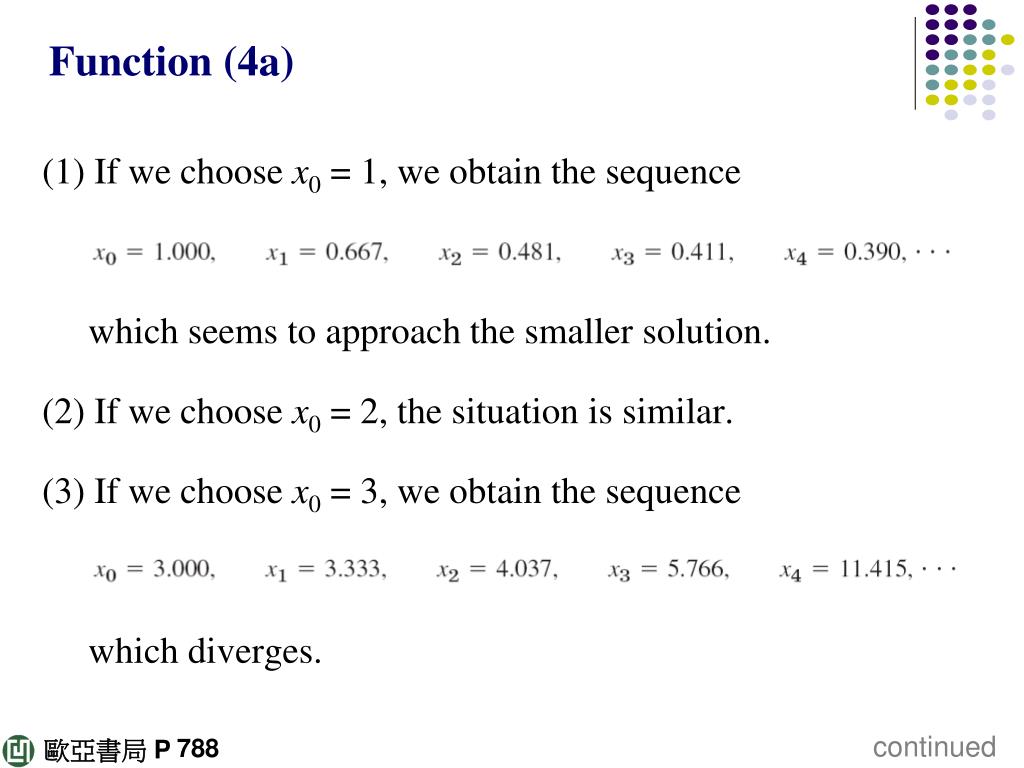
Task: Click the "which diverges." sentence
Action: point(205,652)
